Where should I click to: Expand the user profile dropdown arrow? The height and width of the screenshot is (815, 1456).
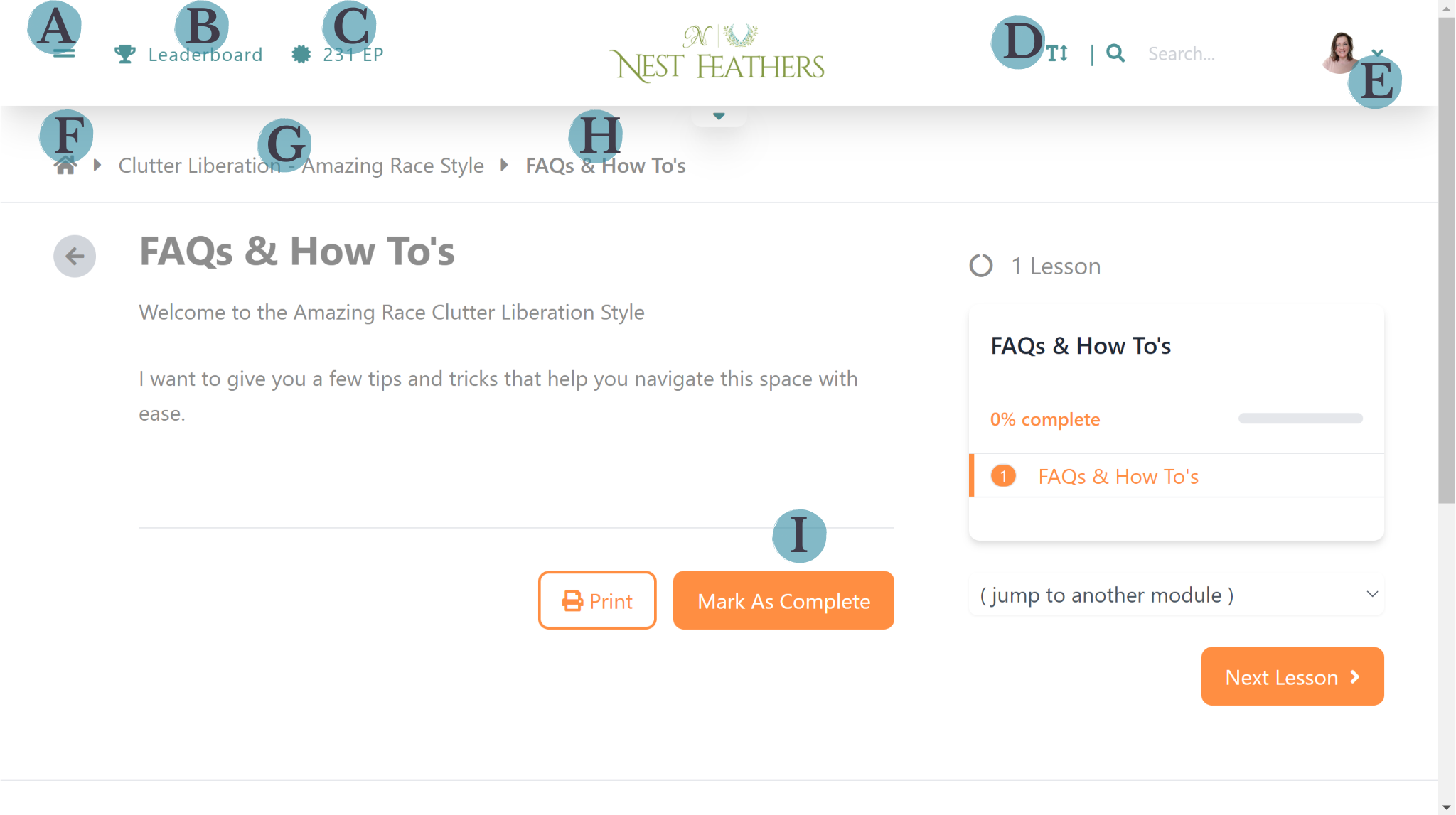(1378, 53)
